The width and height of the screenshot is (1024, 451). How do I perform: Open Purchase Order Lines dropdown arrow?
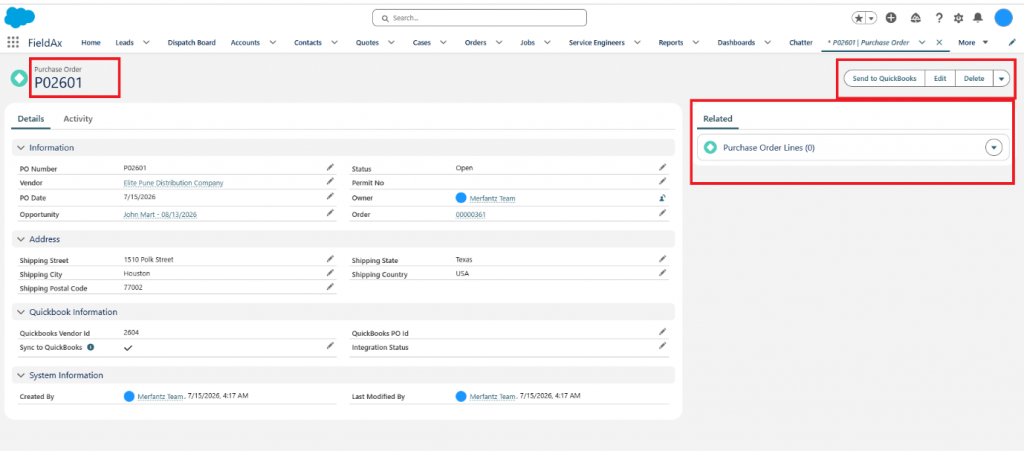[993, 148]
